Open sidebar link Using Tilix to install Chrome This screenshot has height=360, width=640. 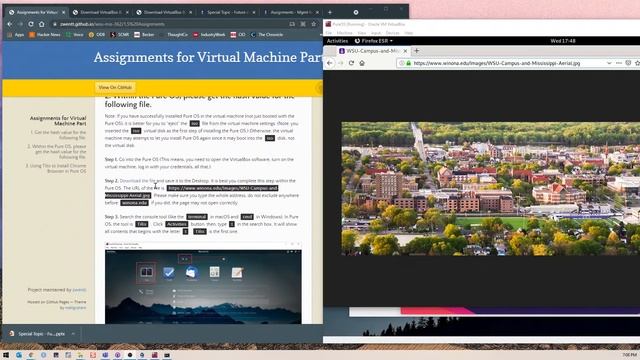pyautogui.click(x=56, y=169)
